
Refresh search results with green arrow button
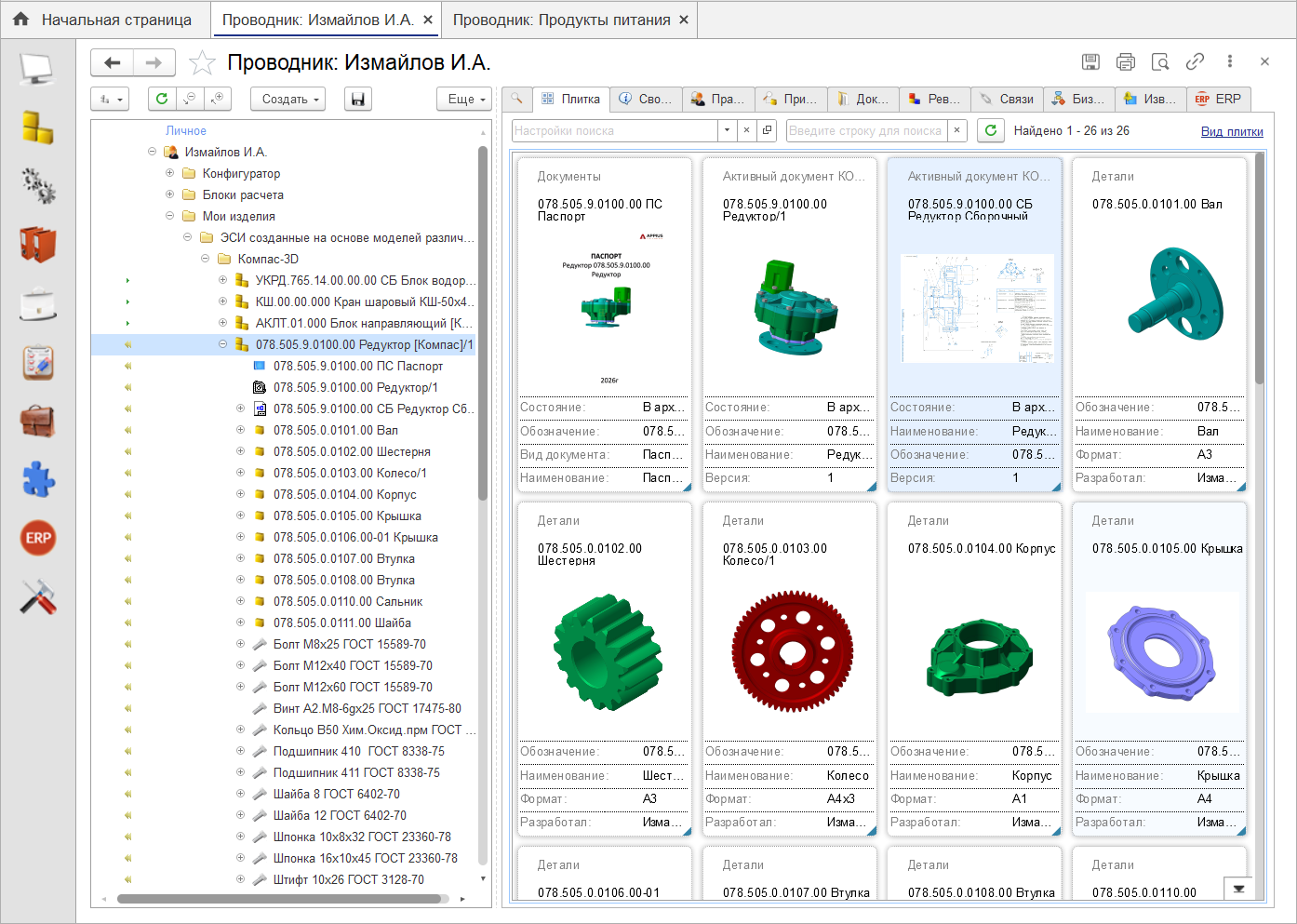[991, 130]
